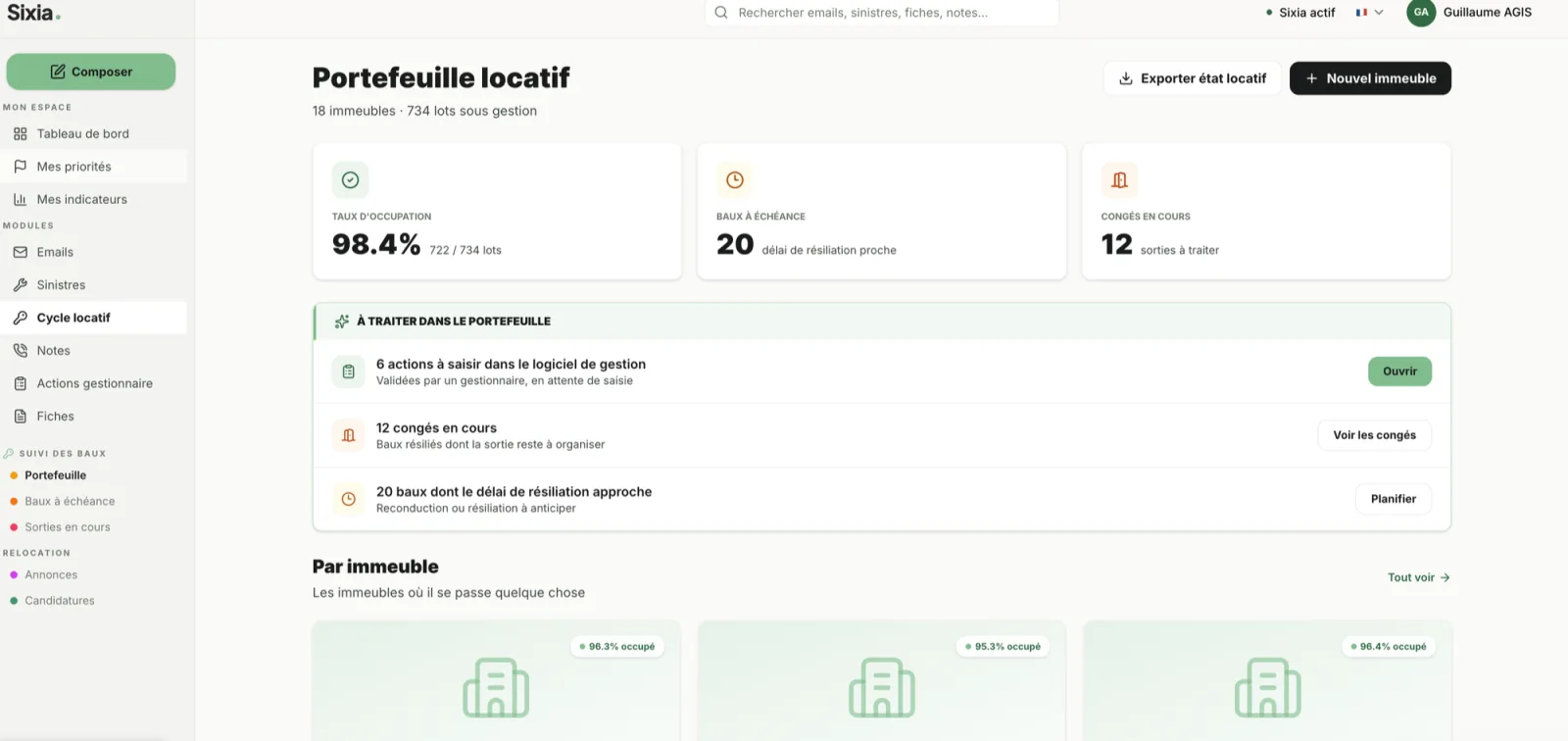Click the Mes indicateurs chart icon
This screenshot has width=1568, height=741.
21,199
